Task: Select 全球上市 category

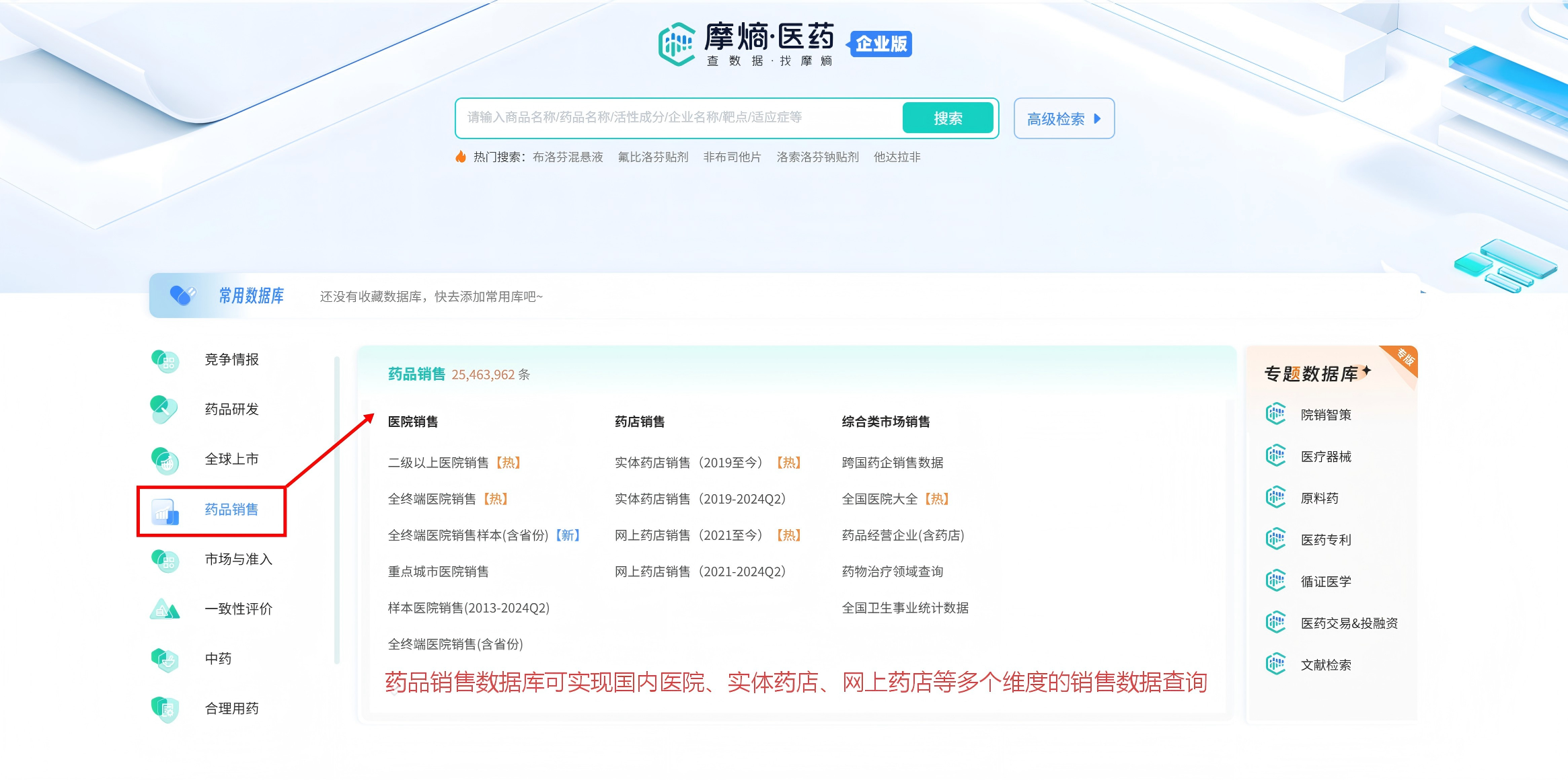Action: 231,459
